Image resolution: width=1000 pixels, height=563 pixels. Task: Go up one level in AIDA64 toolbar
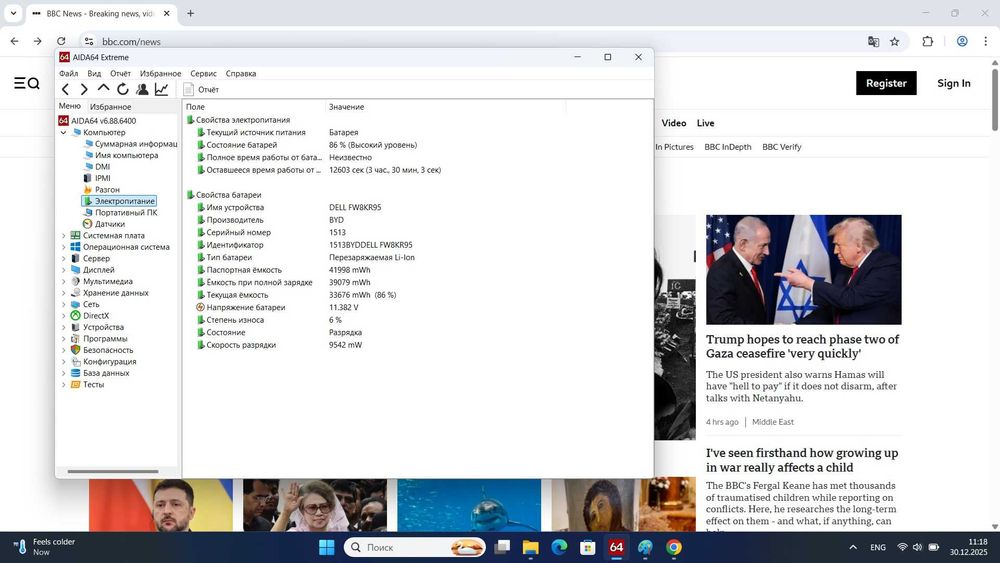point(103,89)
